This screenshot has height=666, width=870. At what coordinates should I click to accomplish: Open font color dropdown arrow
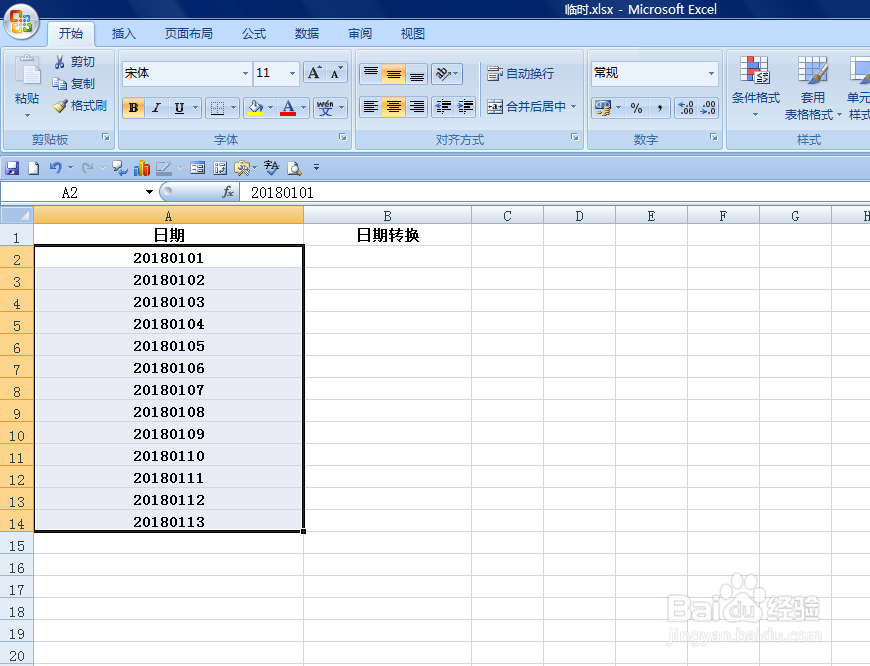click(304, 108)
